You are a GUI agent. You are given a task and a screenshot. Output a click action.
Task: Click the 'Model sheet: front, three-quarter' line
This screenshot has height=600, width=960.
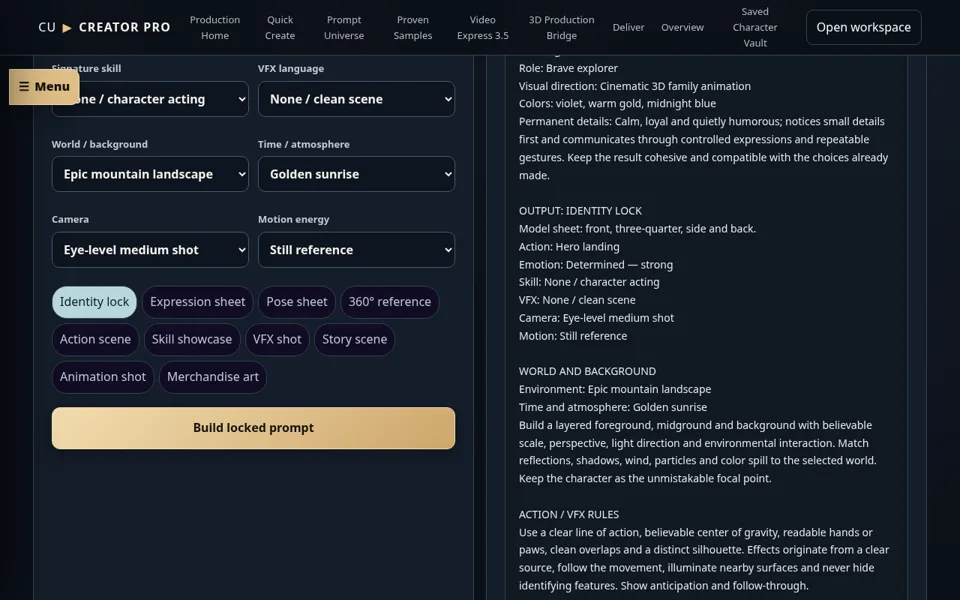tap(637, 229)
